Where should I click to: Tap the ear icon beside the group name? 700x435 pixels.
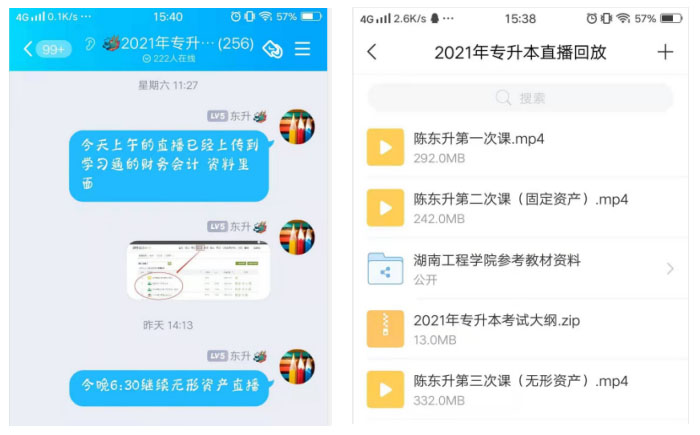tap(89, 45)
